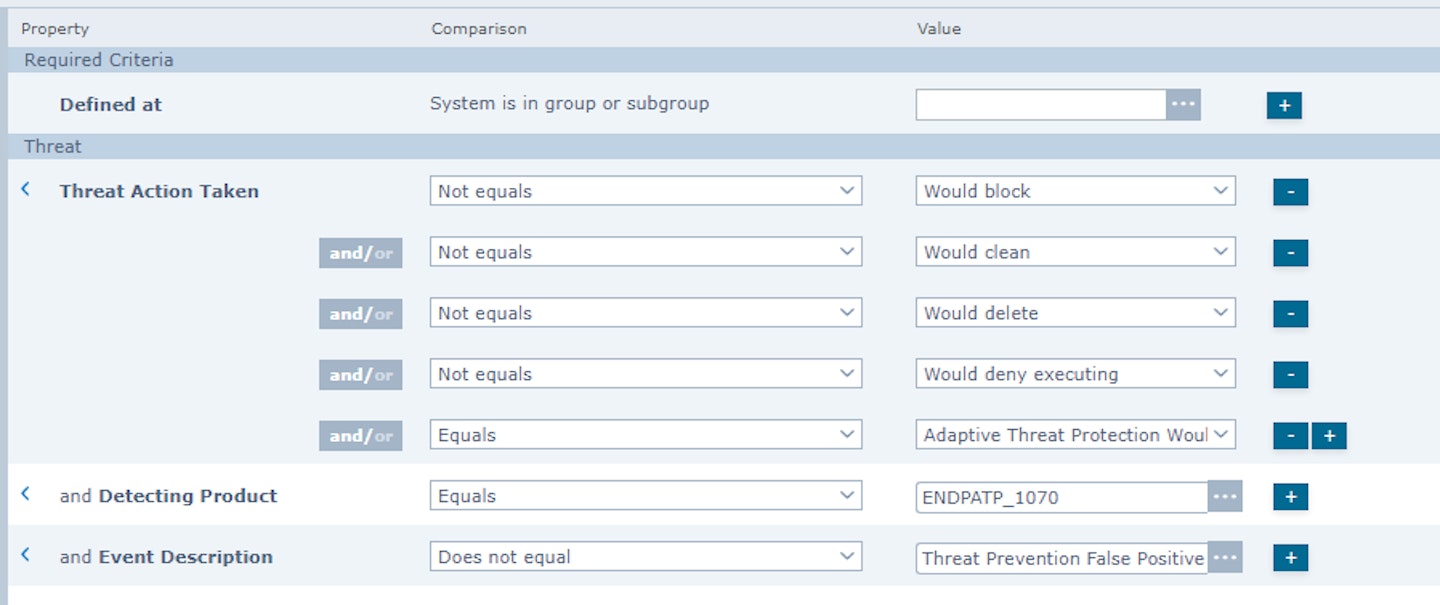
Task: Click the Defined at value input field
Action: coord(1041,104)
